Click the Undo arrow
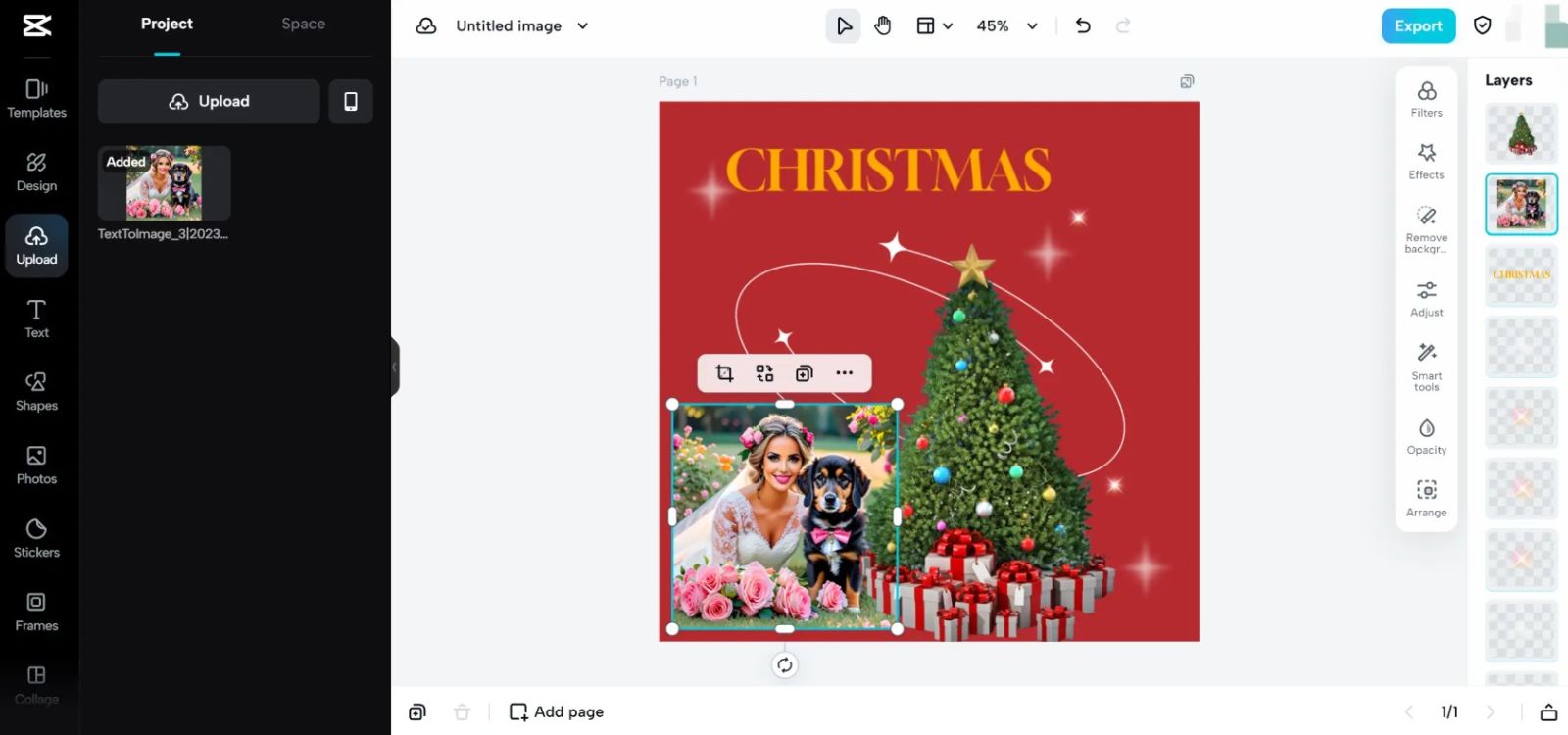 pyautogui.click(x=1083, y=26)
